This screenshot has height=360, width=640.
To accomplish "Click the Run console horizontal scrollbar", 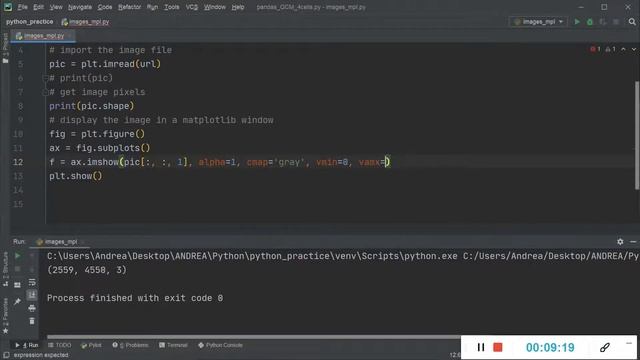I will (x=253, y=337).
